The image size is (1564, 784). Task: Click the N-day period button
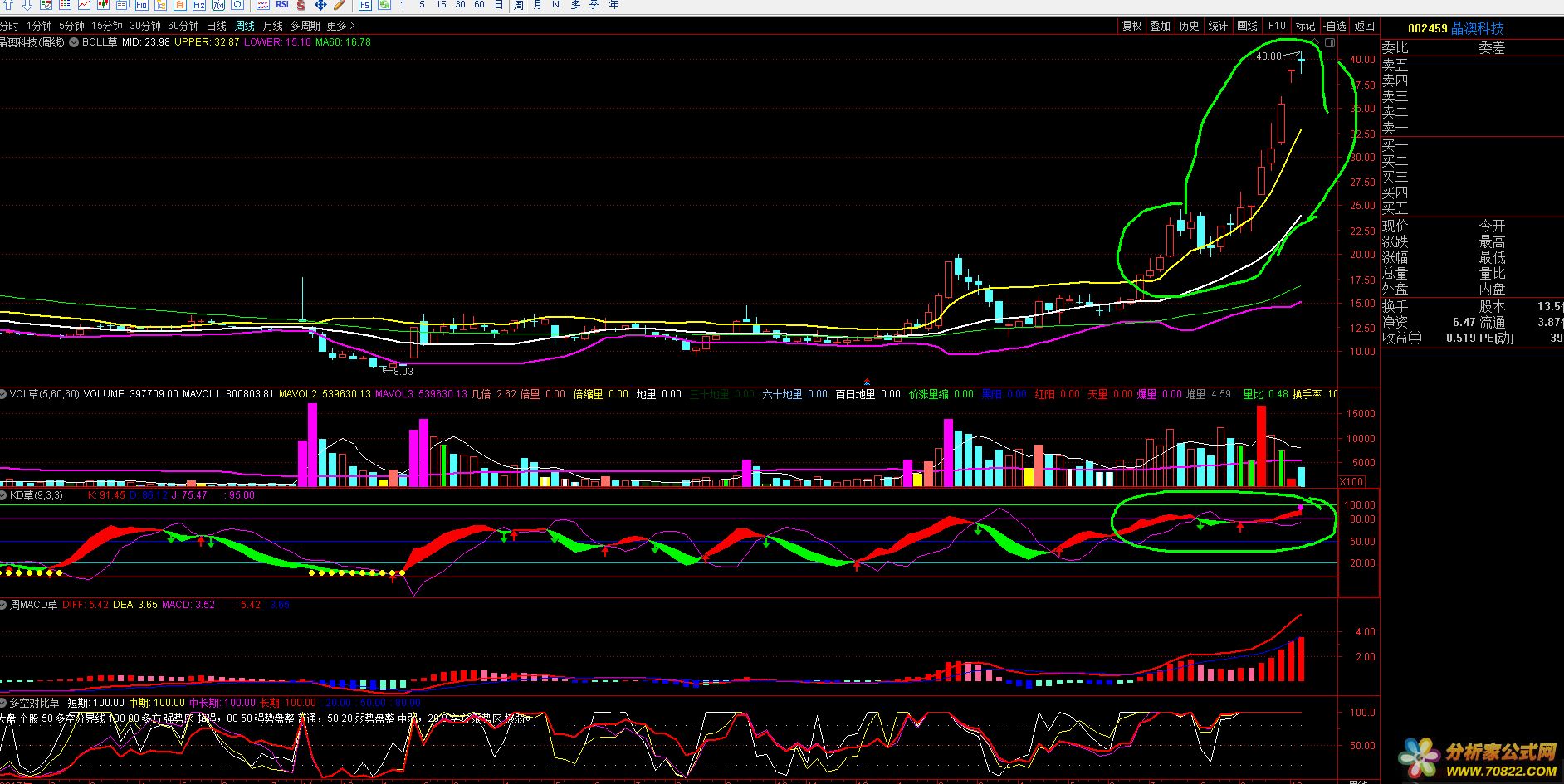tap(556, 5)
